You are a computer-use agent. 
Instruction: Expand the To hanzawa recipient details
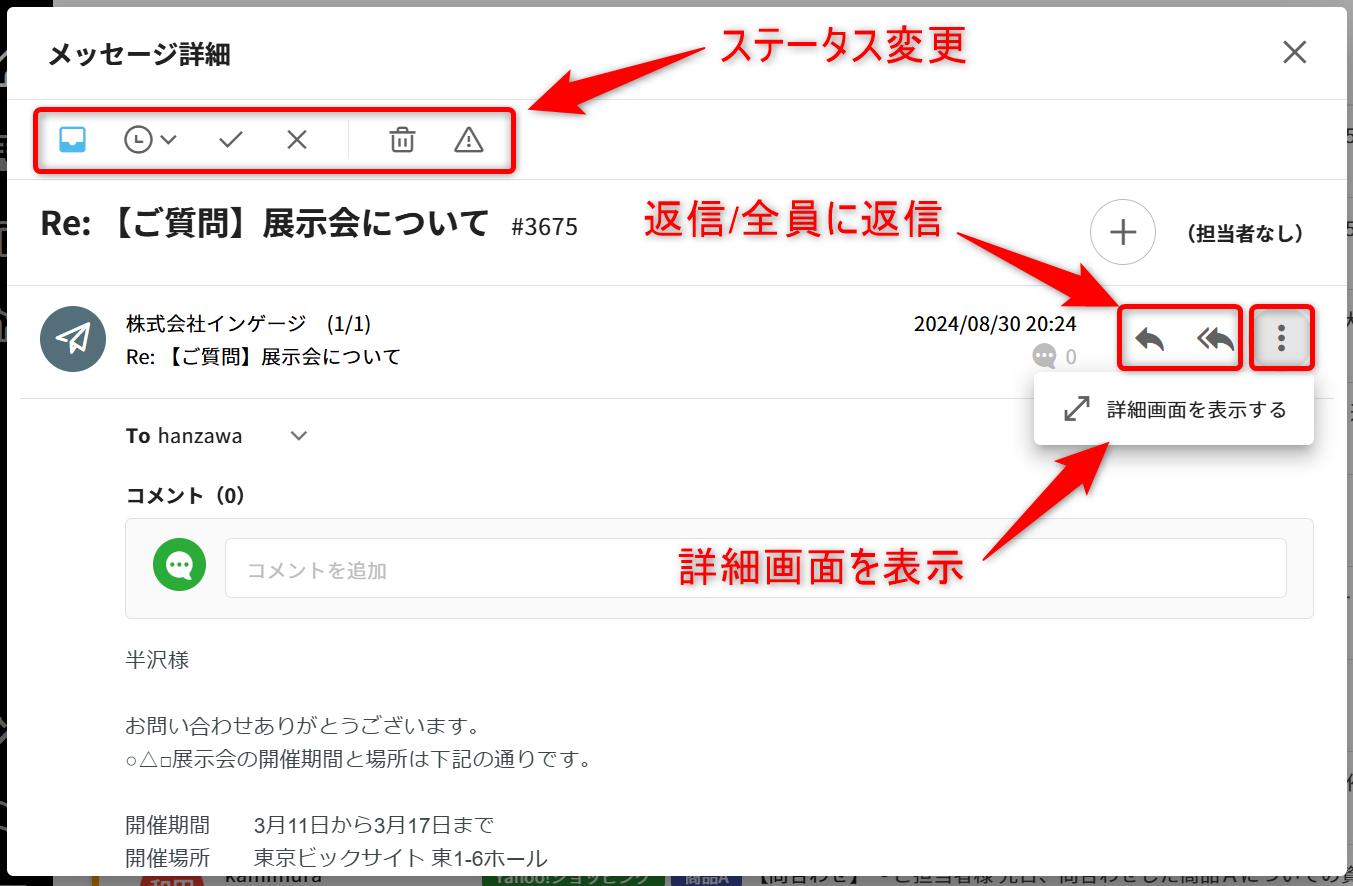pos(298,436)
